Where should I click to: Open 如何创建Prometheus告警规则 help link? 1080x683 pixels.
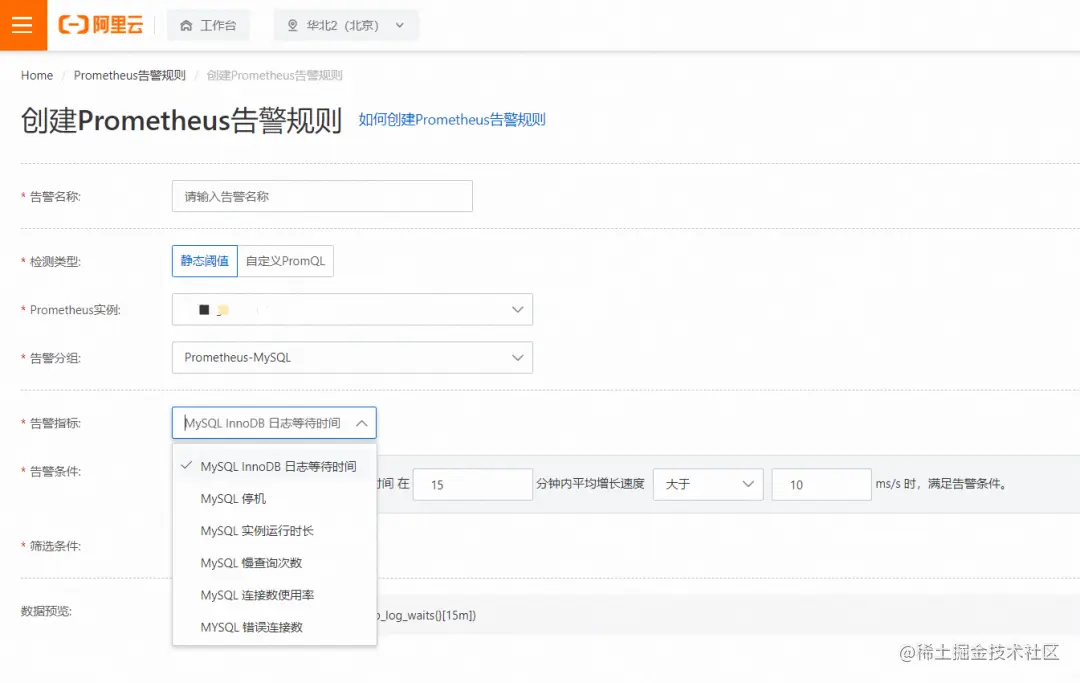tap(452, 119)
